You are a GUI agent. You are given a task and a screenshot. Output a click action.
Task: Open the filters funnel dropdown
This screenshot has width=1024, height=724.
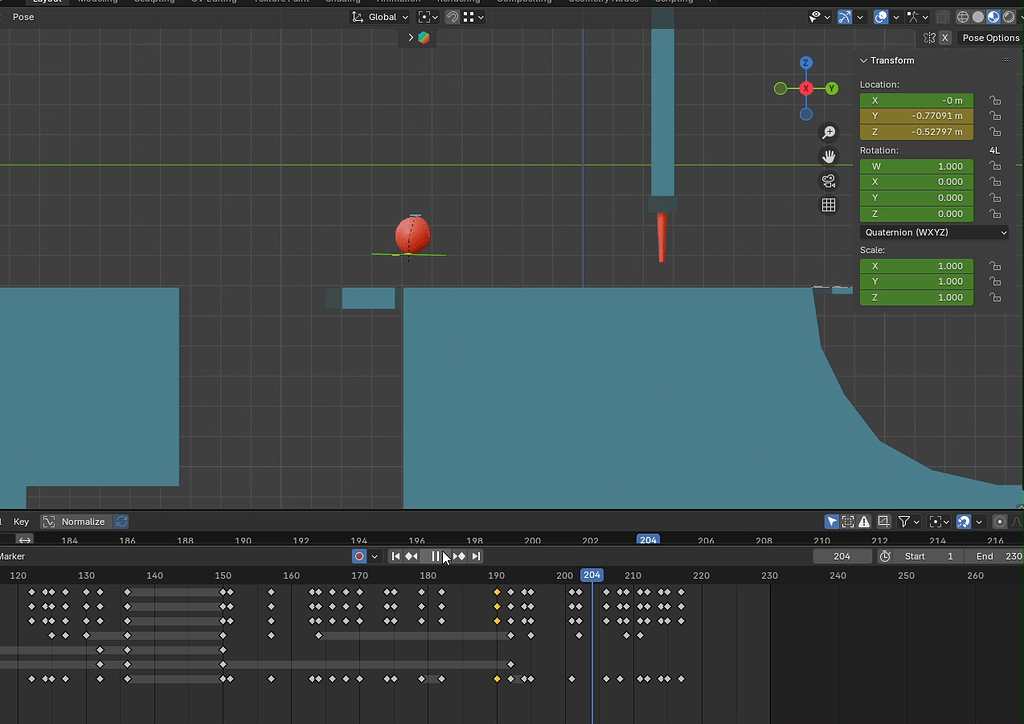[908, 522]
